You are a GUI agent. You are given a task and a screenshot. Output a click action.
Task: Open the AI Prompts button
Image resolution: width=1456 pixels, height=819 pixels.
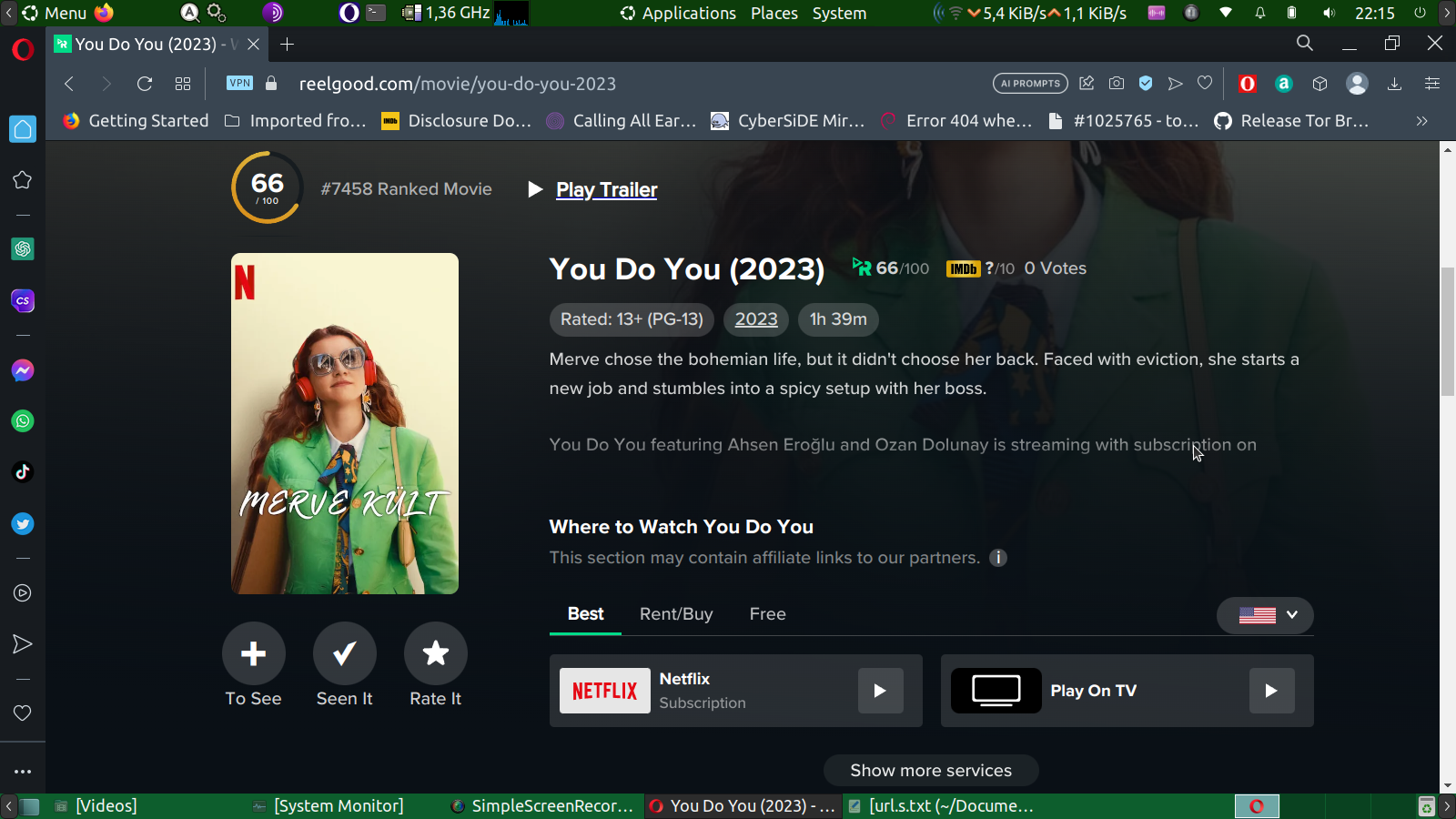(1030, 84)
